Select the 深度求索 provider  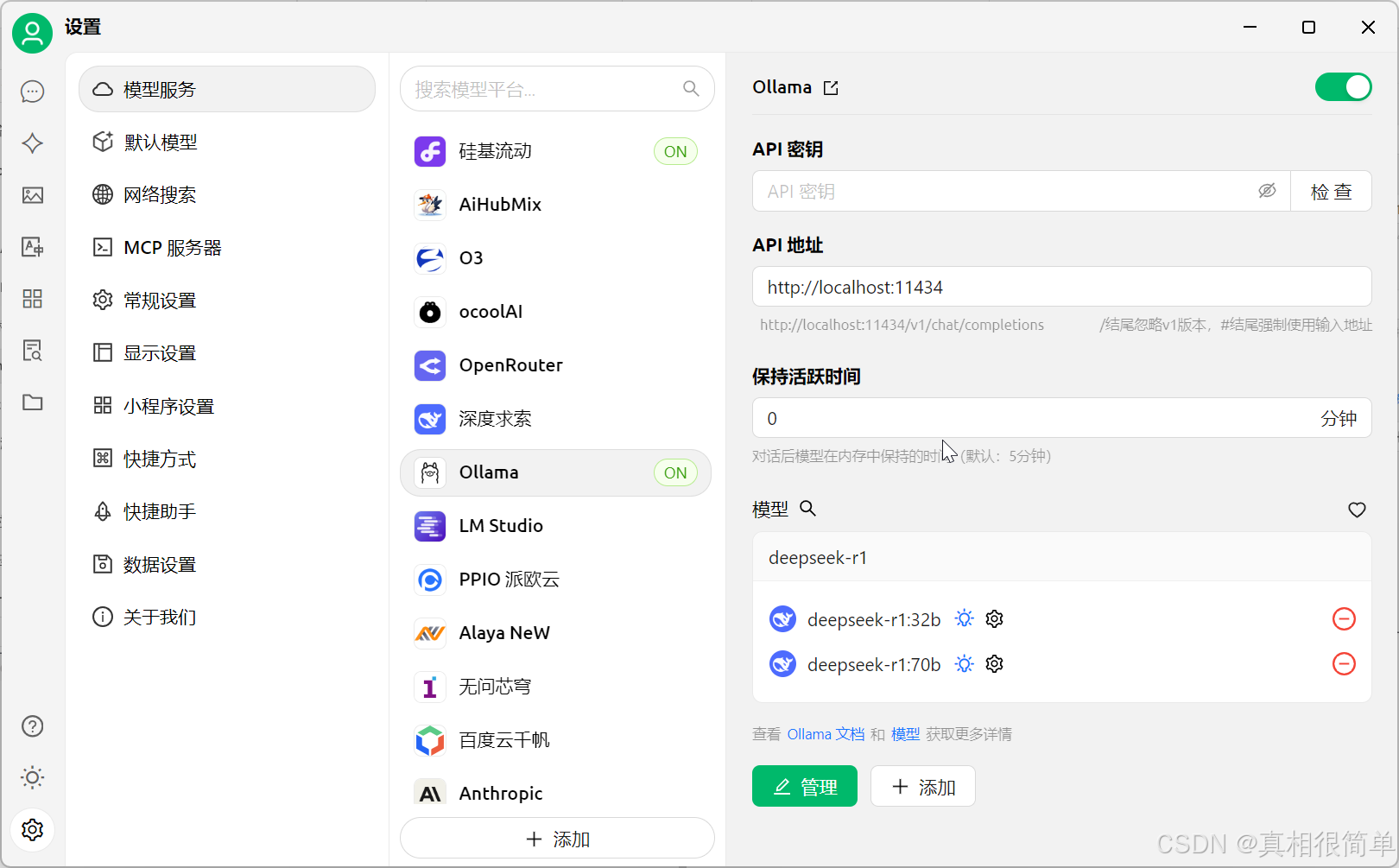click(555, 419)
